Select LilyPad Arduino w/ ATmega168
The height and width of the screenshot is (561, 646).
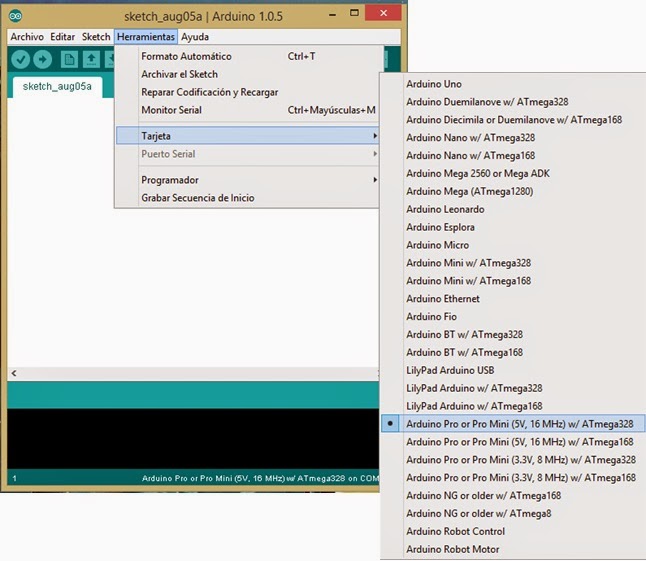tap(513, 406)
